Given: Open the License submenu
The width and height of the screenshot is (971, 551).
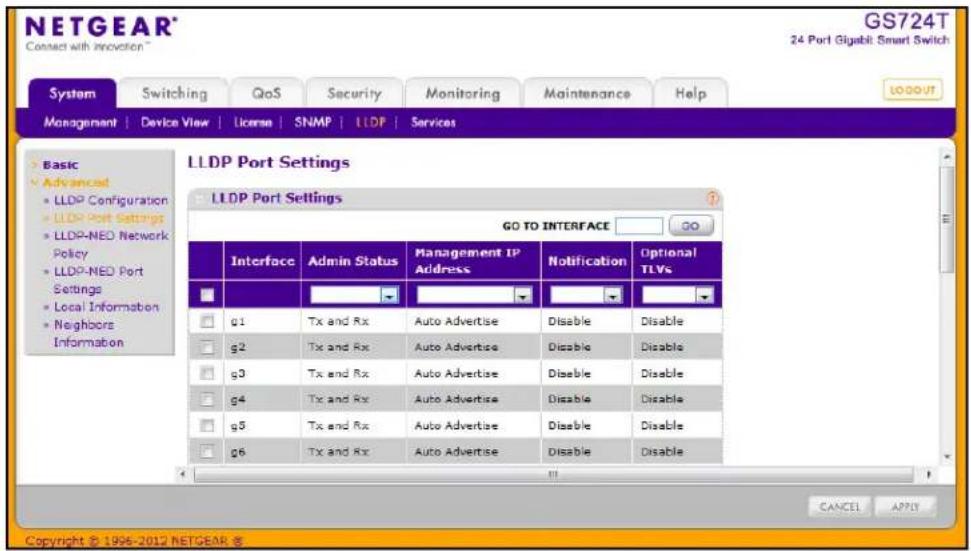Looking at the screenshot, I should point(253,123).
